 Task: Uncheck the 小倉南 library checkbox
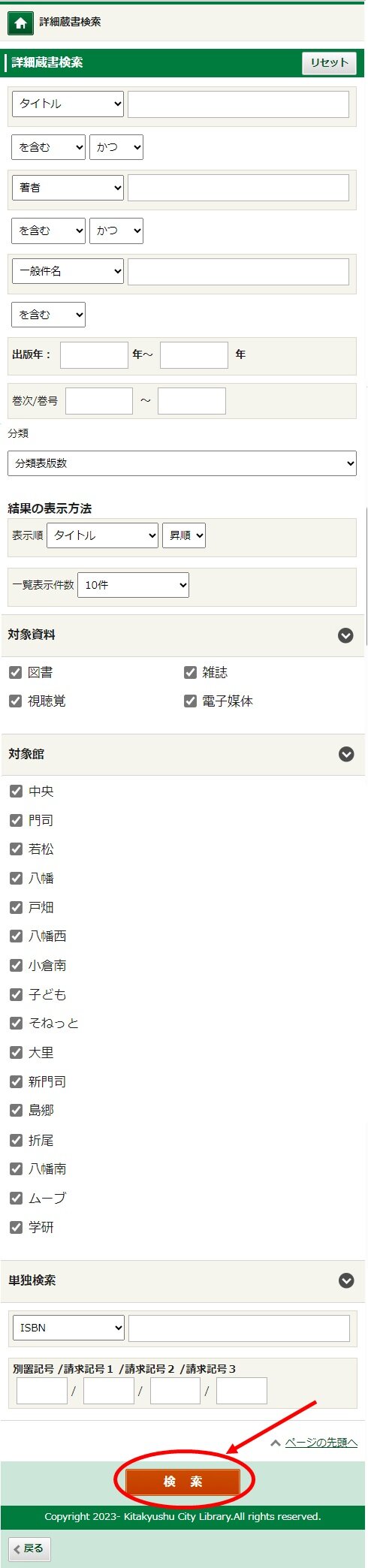click(x=16, y=965)
